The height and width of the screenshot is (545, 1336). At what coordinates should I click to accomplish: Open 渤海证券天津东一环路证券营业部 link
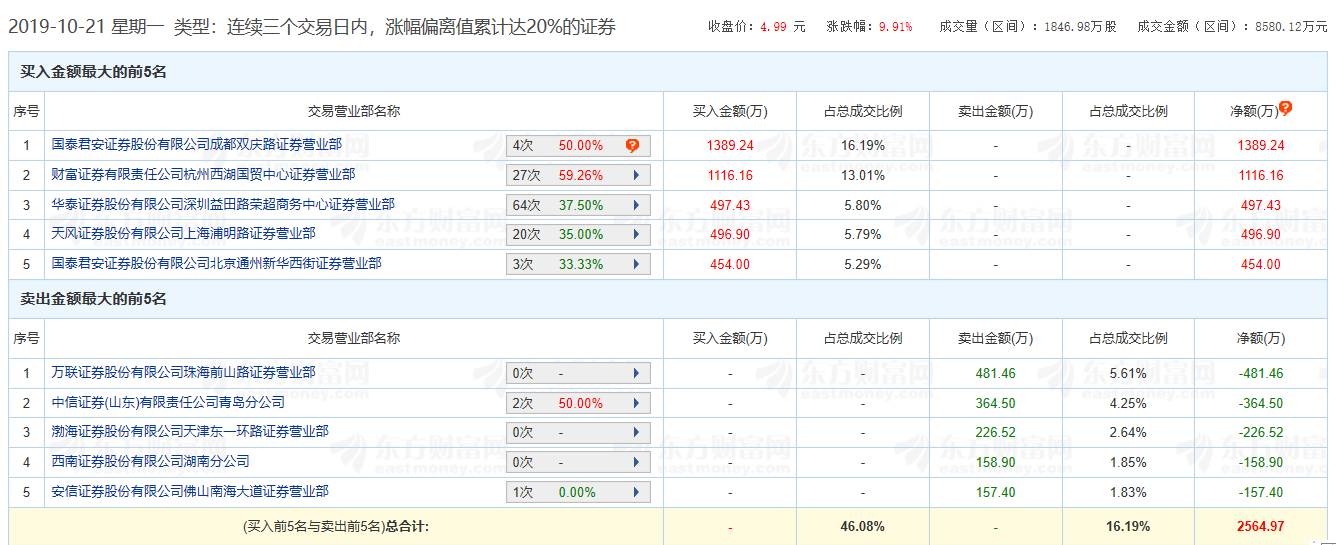tap(190, 431)
